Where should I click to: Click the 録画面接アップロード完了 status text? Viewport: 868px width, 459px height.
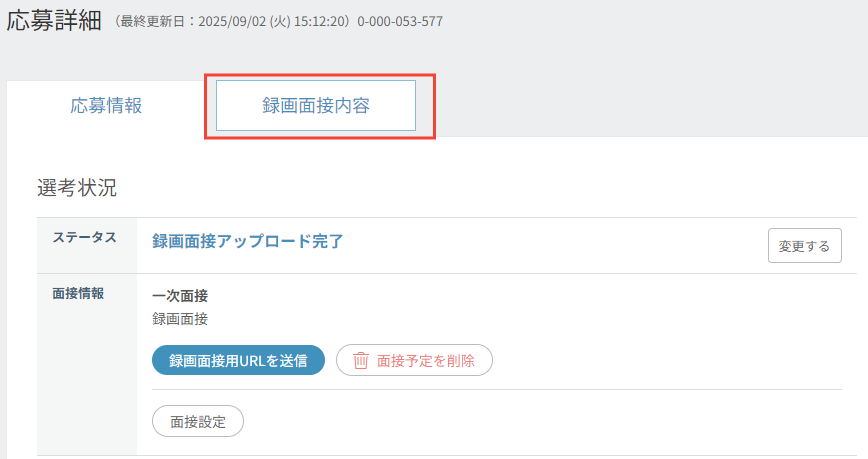[x=247, y=241]
